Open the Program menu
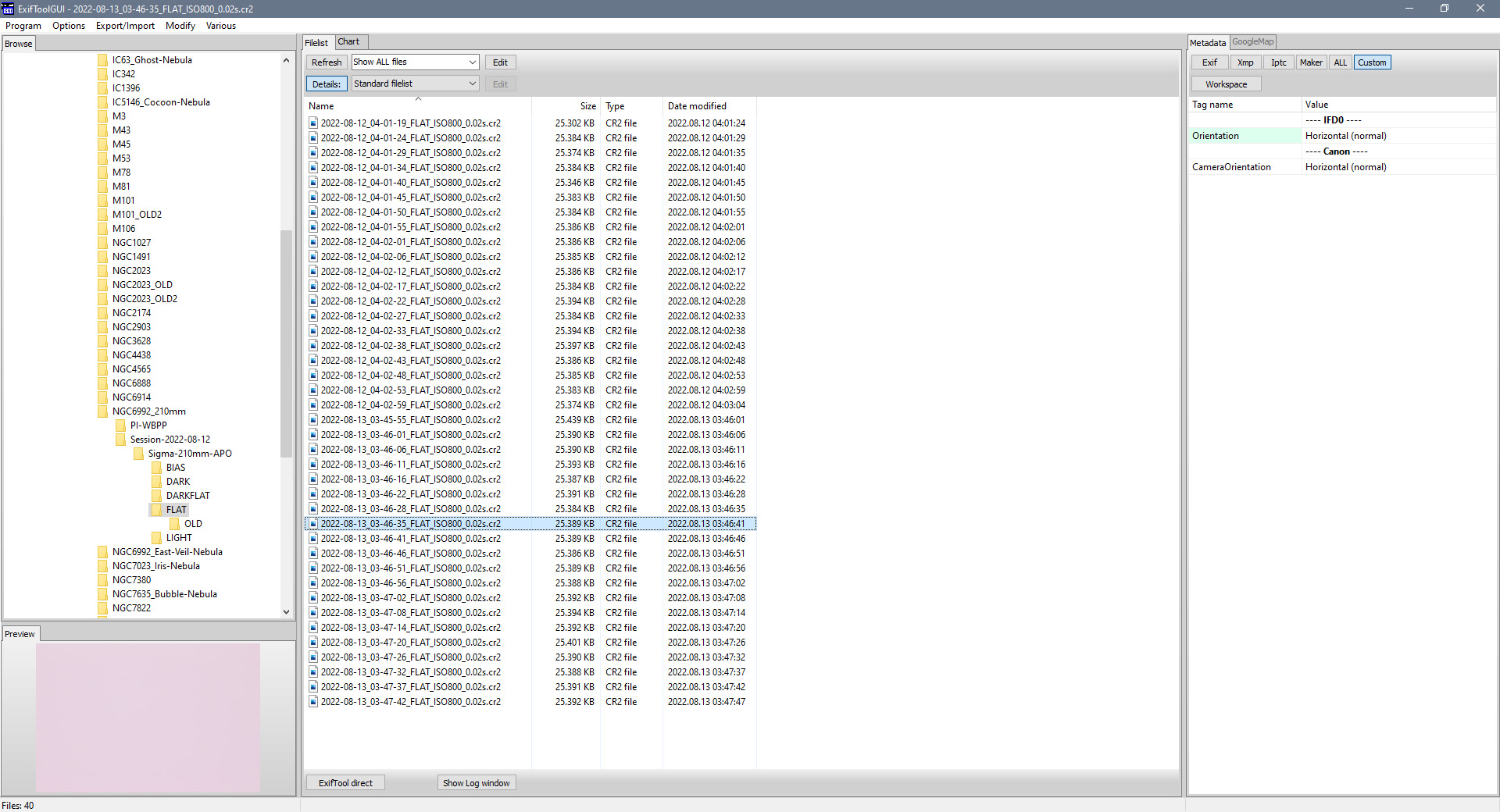Screen dimensions: 1500x812 coord(23,26)
